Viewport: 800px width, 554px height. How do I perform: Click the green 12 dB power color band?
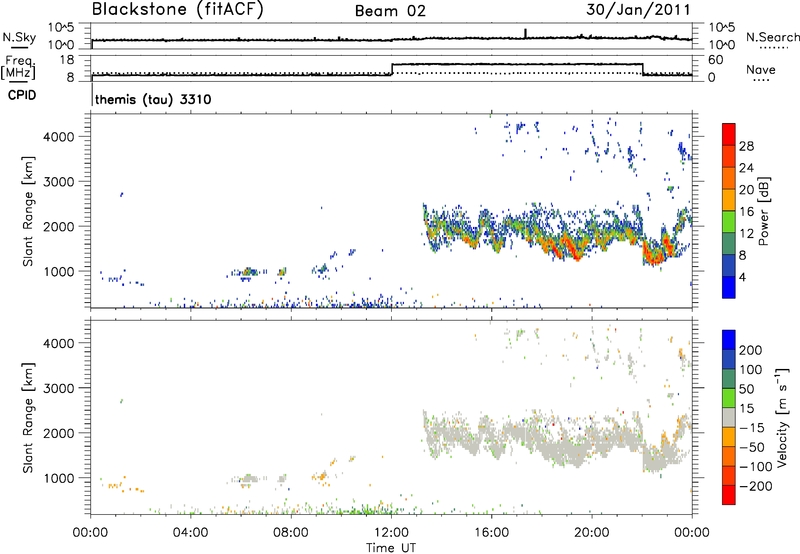coord(728,222)
